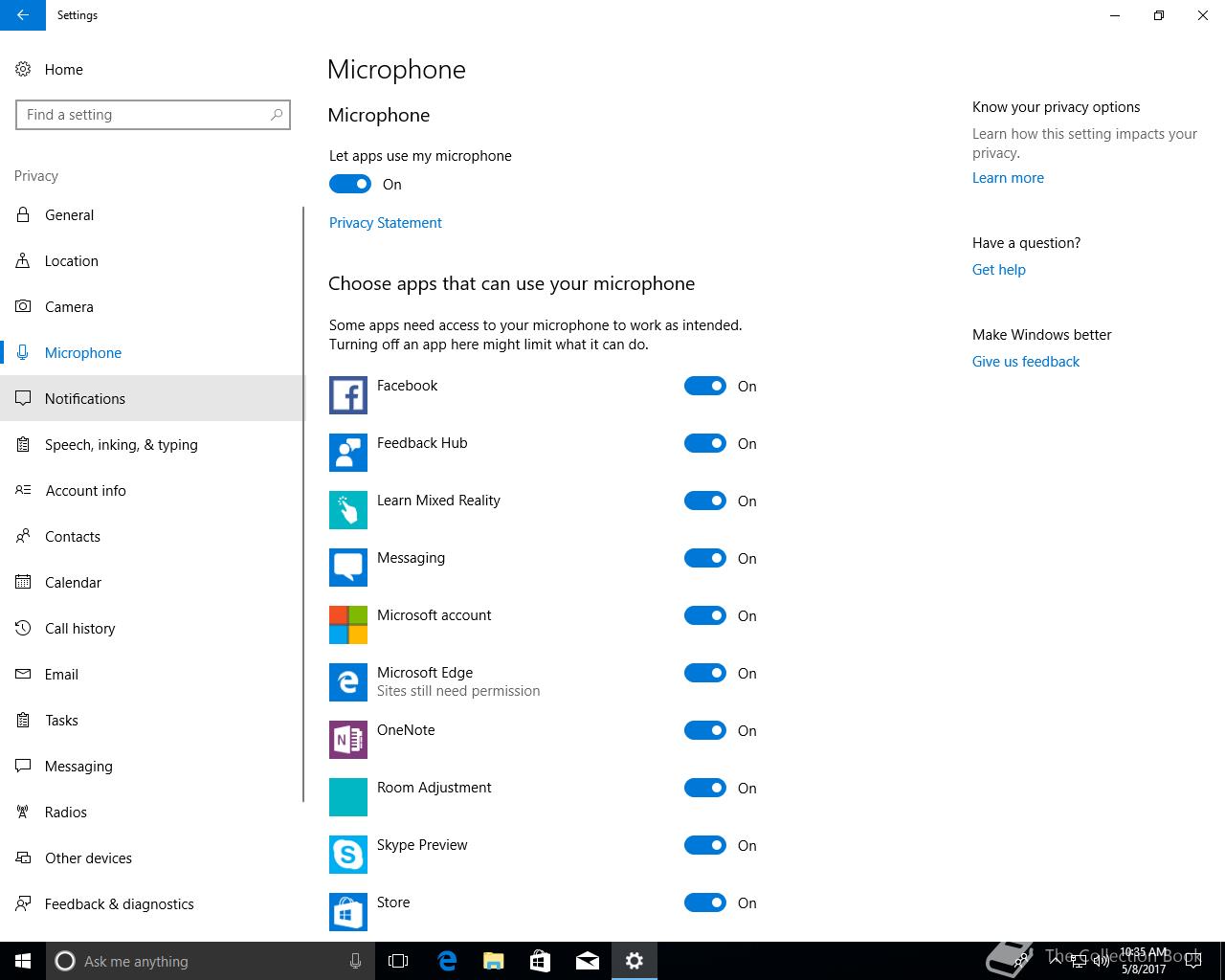Click the Home gear icon in the sidebar
The image size is (1225, 980).
click(23, 69)
